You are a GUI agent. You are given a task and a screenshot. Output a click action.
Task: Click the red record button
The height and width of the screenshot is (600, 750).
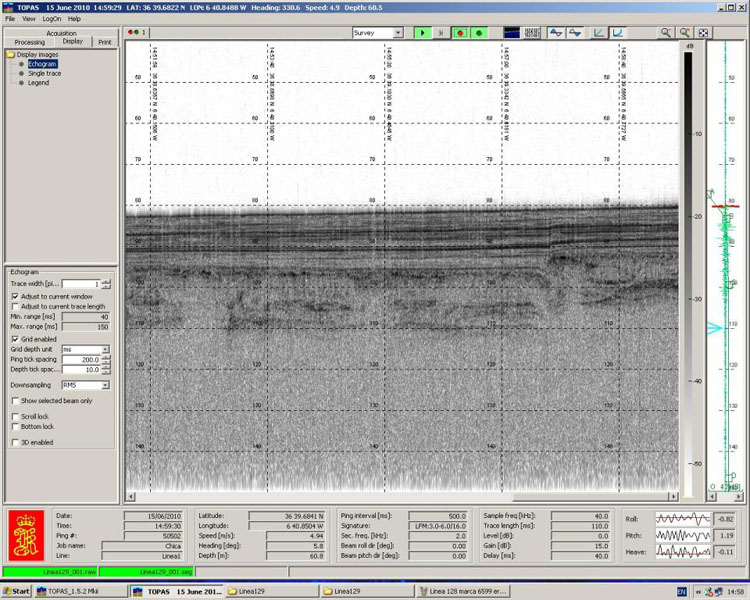pyautogui.click(x=461, y=33)
